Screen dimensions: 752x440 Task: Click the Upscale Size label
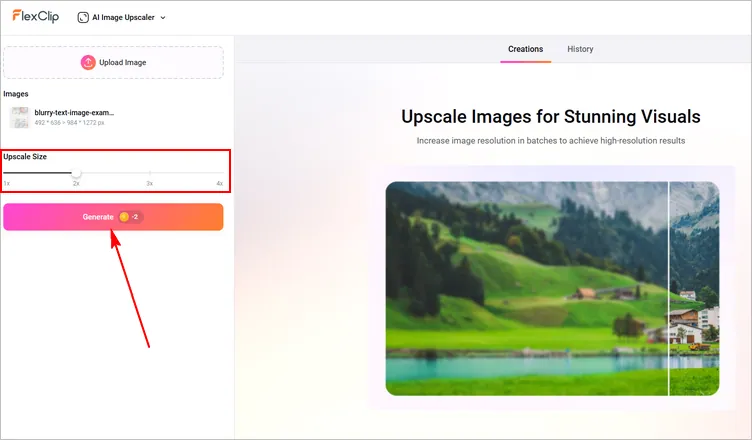tap(25, 156)
